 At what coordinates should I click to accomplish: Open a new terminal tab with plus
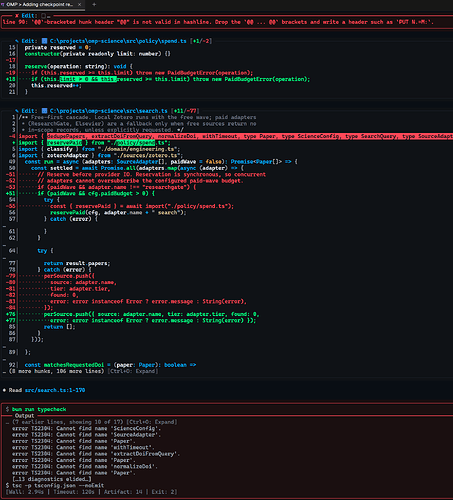[94, 4]
